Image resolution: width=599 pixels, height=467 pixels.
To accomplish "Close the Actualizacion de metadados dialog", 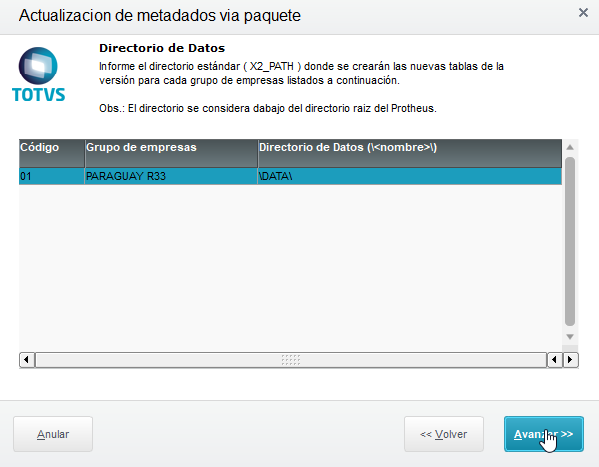I will [x=583, y=13].
